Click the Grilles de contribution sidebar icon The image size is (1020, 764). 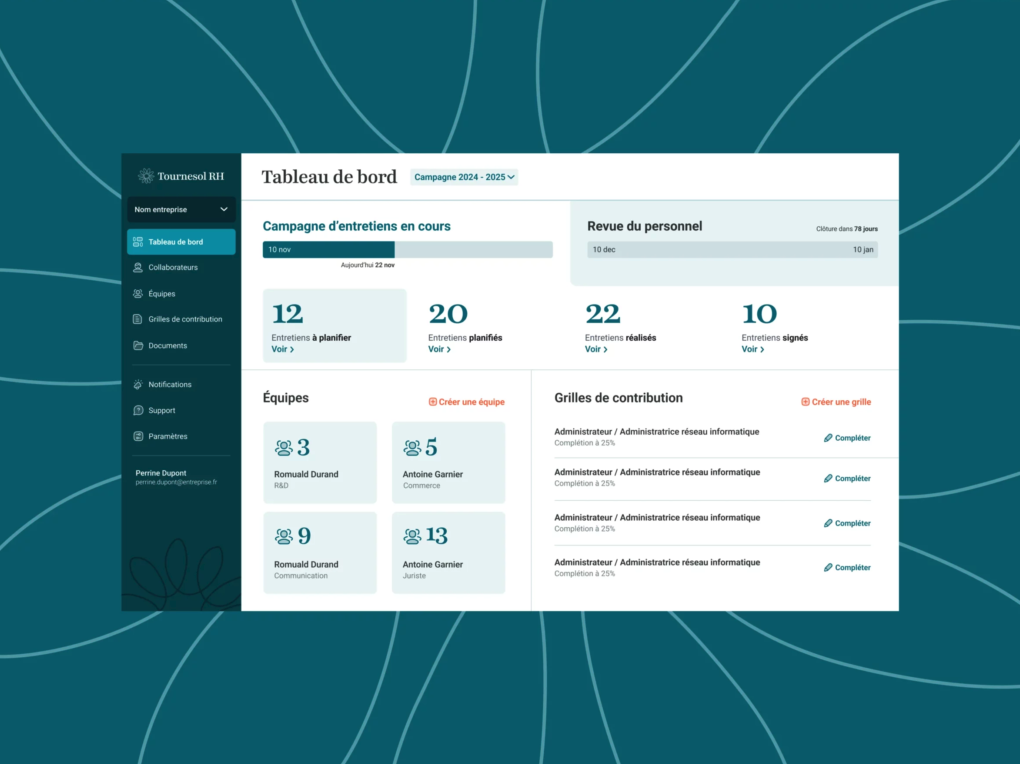138,320
